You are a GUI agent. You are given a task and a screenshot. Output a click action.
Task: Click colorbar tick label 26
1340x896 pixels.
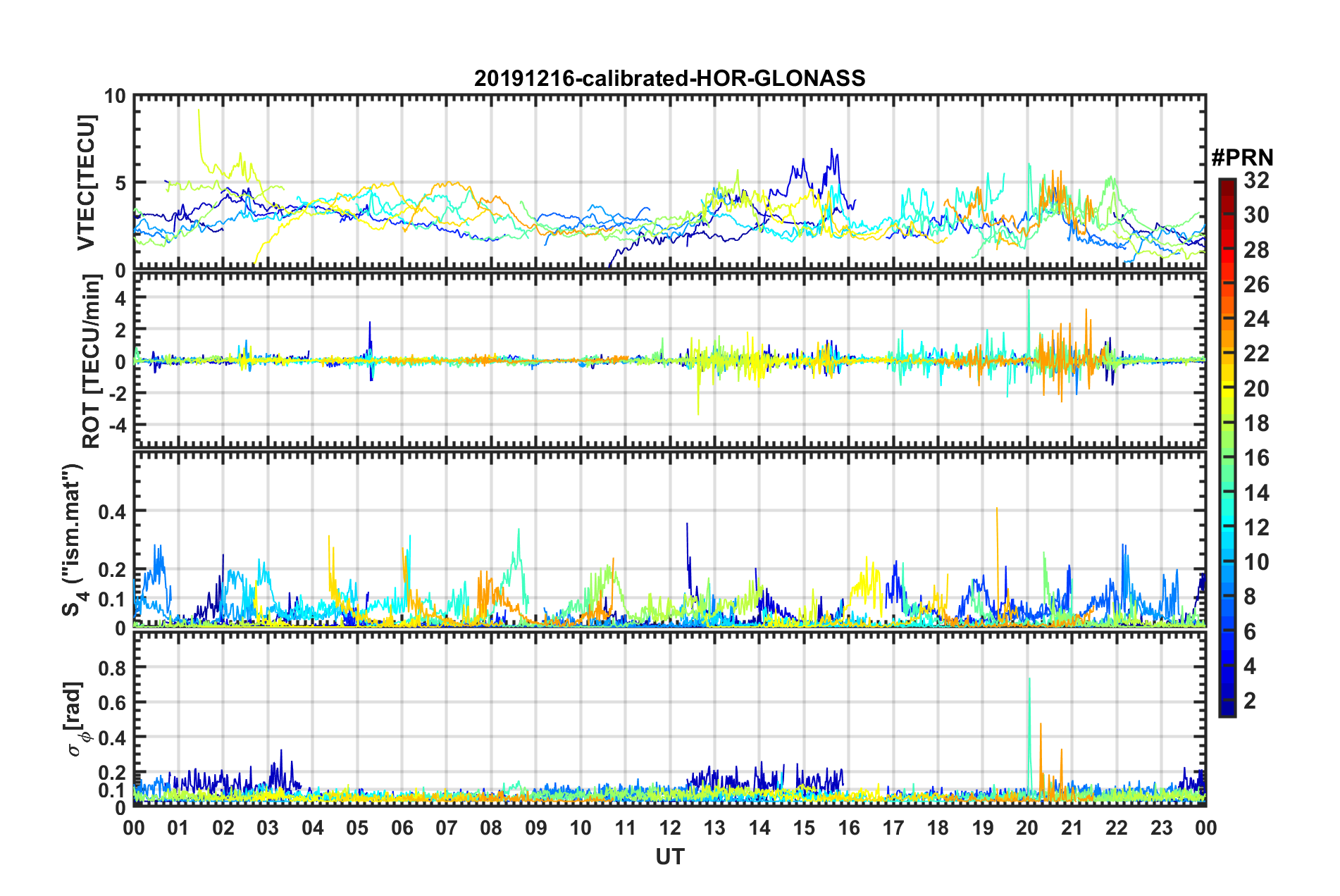click(1256, 285)
